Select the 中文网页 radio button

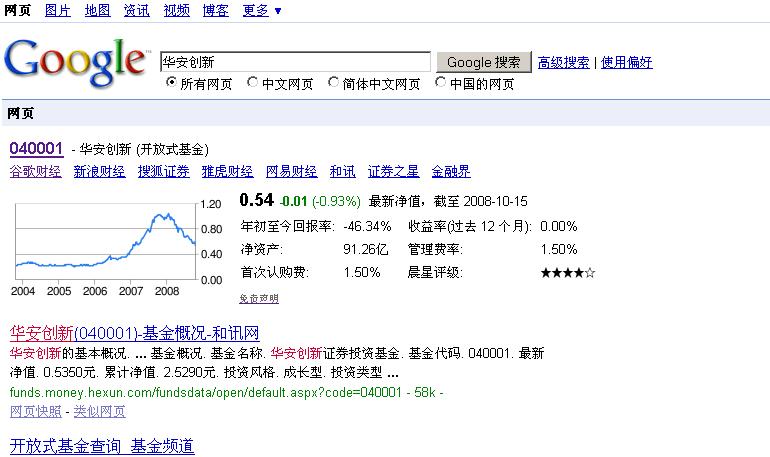[x=252, y=82]
